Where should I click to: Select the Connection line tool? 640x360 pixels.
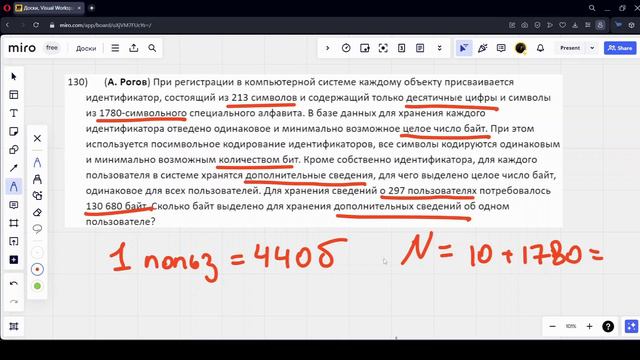[13, 168]
